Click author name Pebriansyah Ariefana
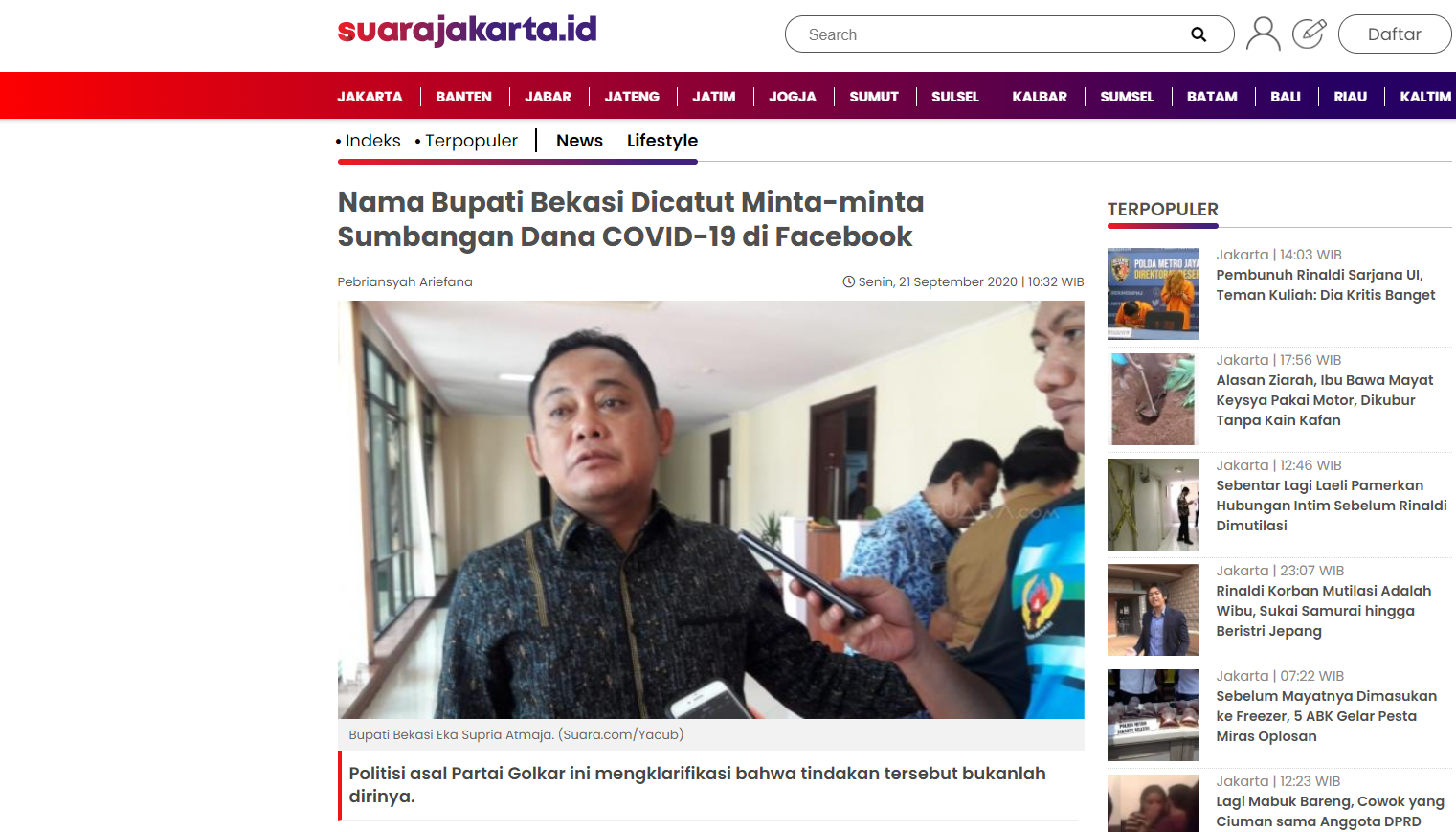This screenshot has height=832, width=1456. coord(405,281)
